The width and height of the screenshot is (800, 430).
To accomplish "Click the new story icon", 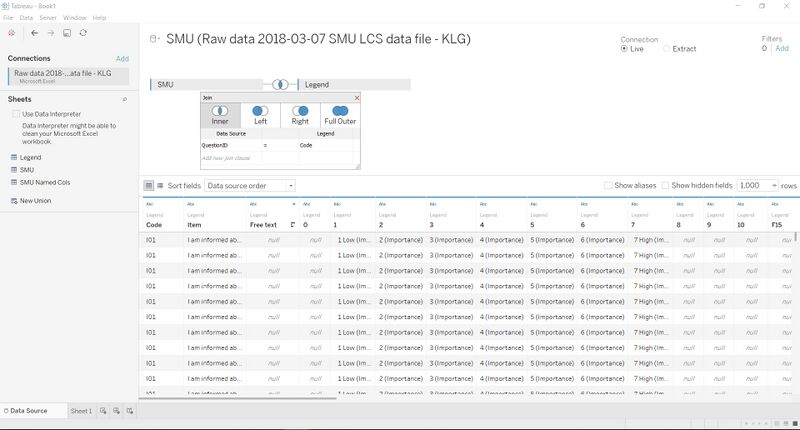I will coord(130,411).
